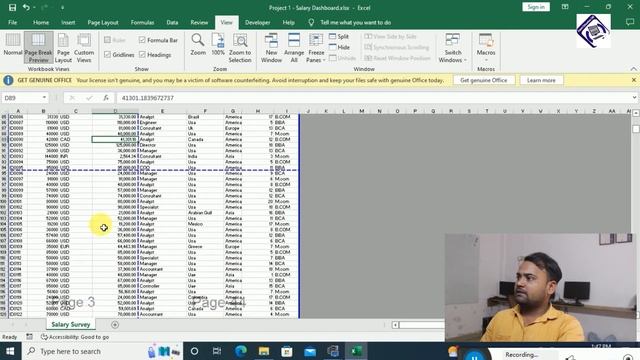Click the Accessibility status indicator

[75, 337]
